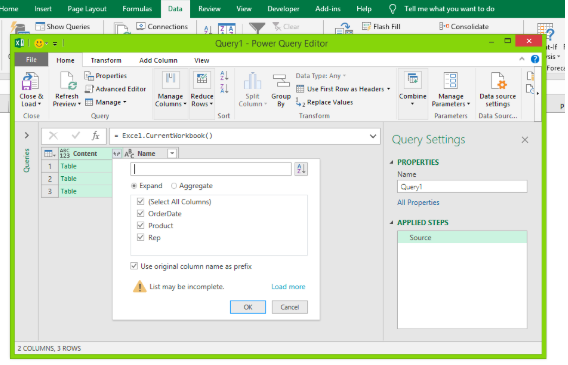Click table menu icon in grid corner
The image size is (568, 365).
click(50, 154)
